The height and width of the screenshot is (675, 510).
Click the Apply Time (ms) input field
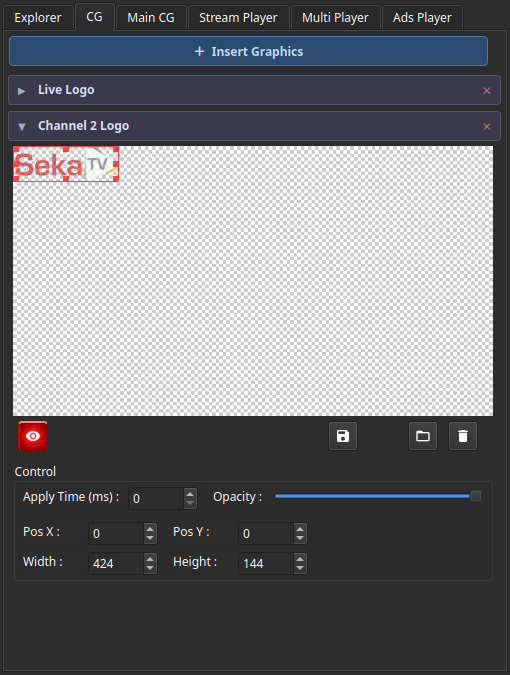(156, 499)
